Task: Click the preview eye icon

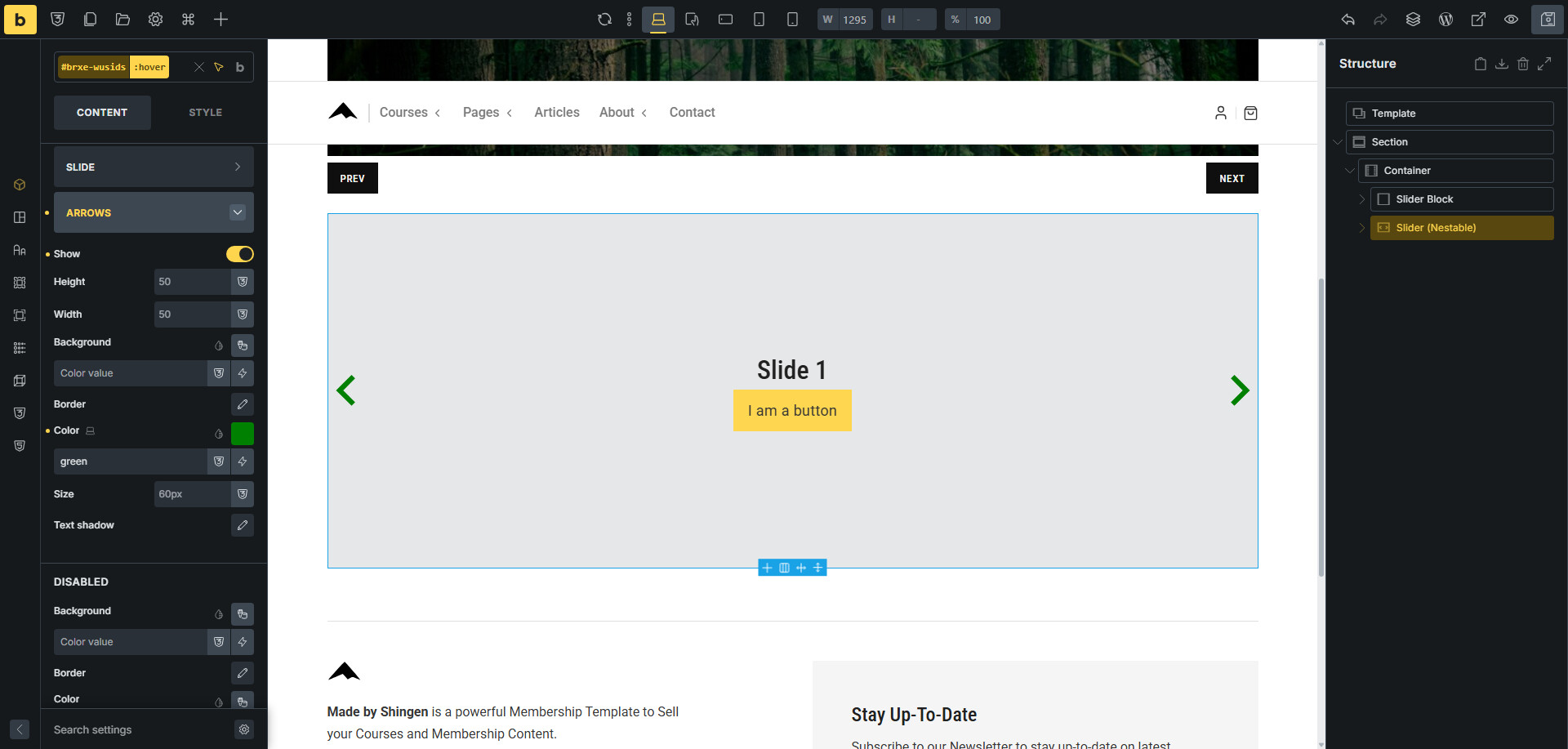Action: (x=1511, y=20)
